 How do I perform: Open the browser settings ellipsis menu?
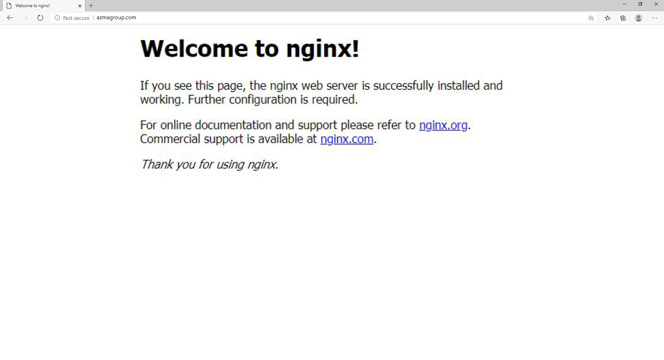coord(654,18)
